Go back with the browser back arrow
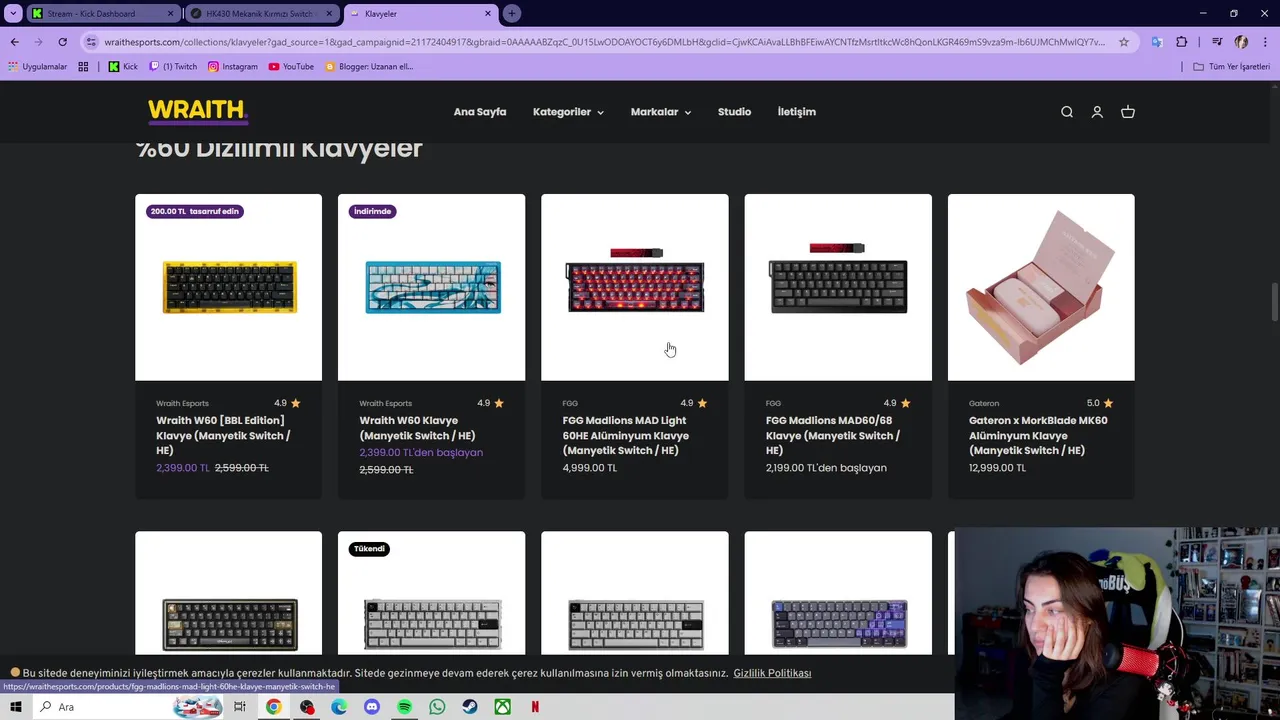This screenshot has height=720, width=1280. [15, 42]
